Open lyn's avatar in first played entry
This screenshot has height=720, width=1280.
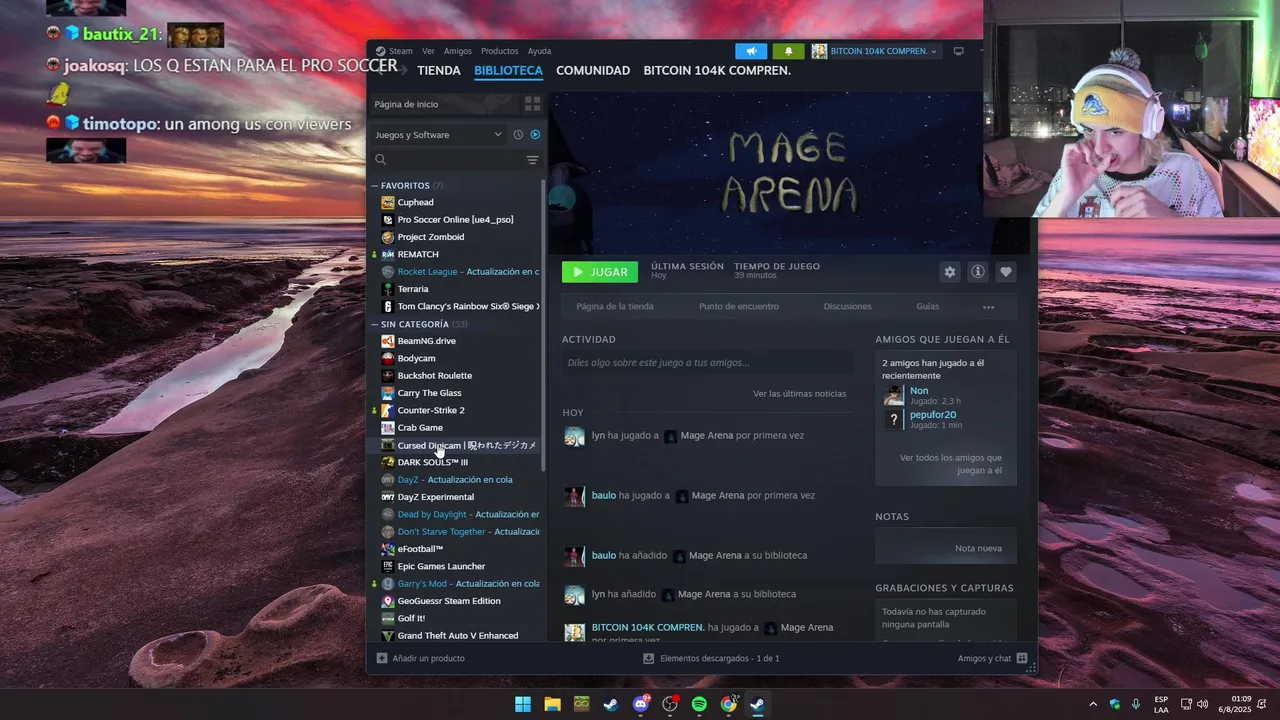(574, 436)
